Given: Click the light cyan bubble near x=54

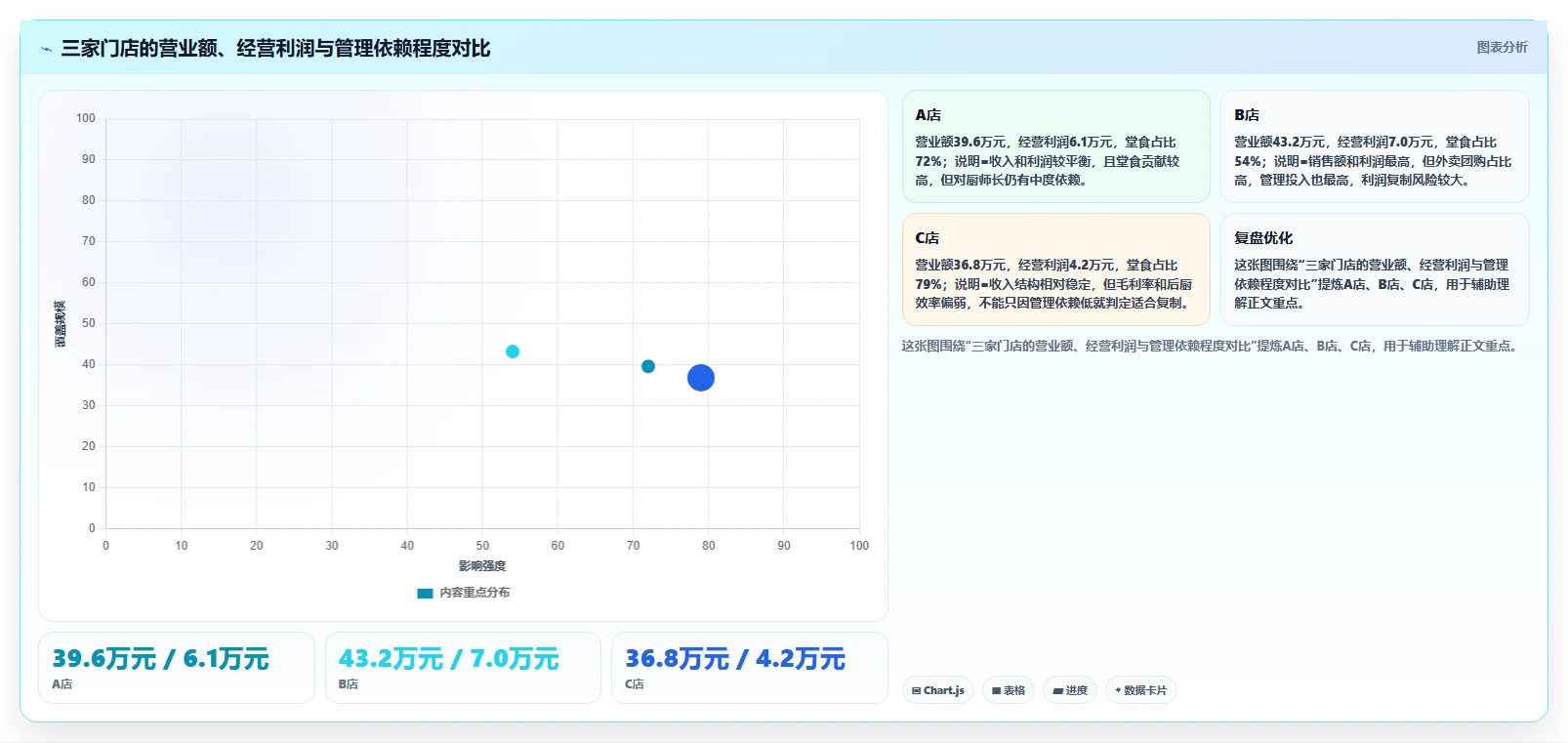Looking at the screenshot, I should point(513,351).
